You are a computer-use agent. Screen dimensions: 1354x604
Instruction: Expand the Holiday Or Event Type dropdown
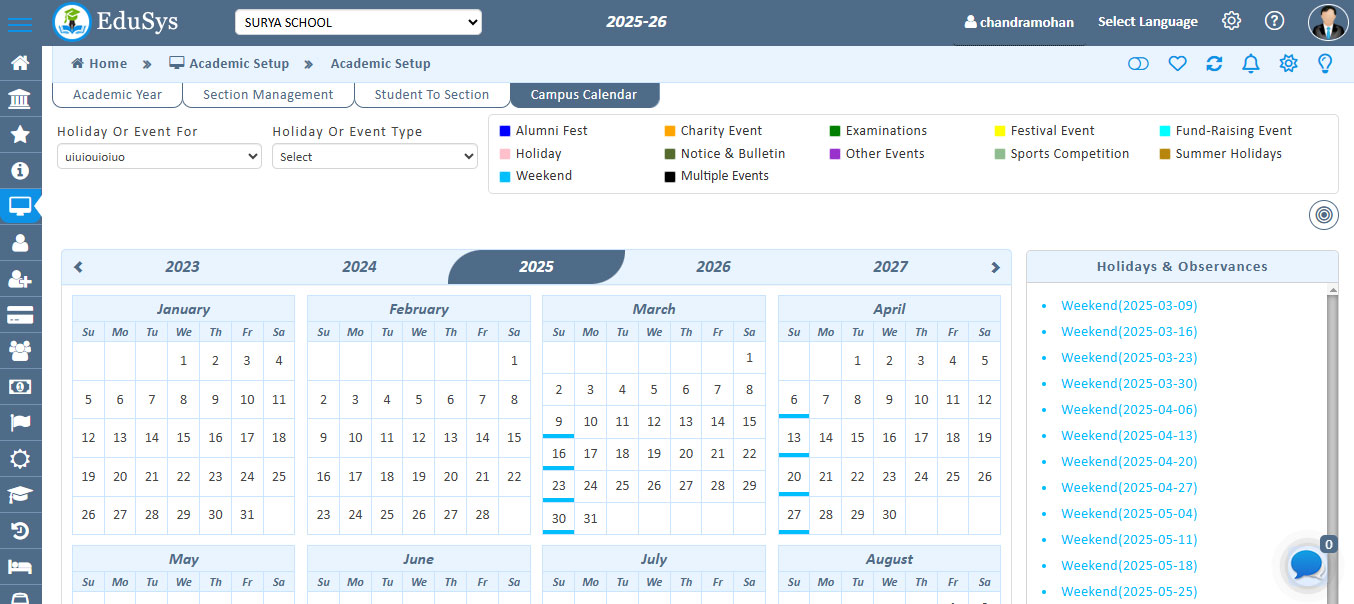(374, 157)
